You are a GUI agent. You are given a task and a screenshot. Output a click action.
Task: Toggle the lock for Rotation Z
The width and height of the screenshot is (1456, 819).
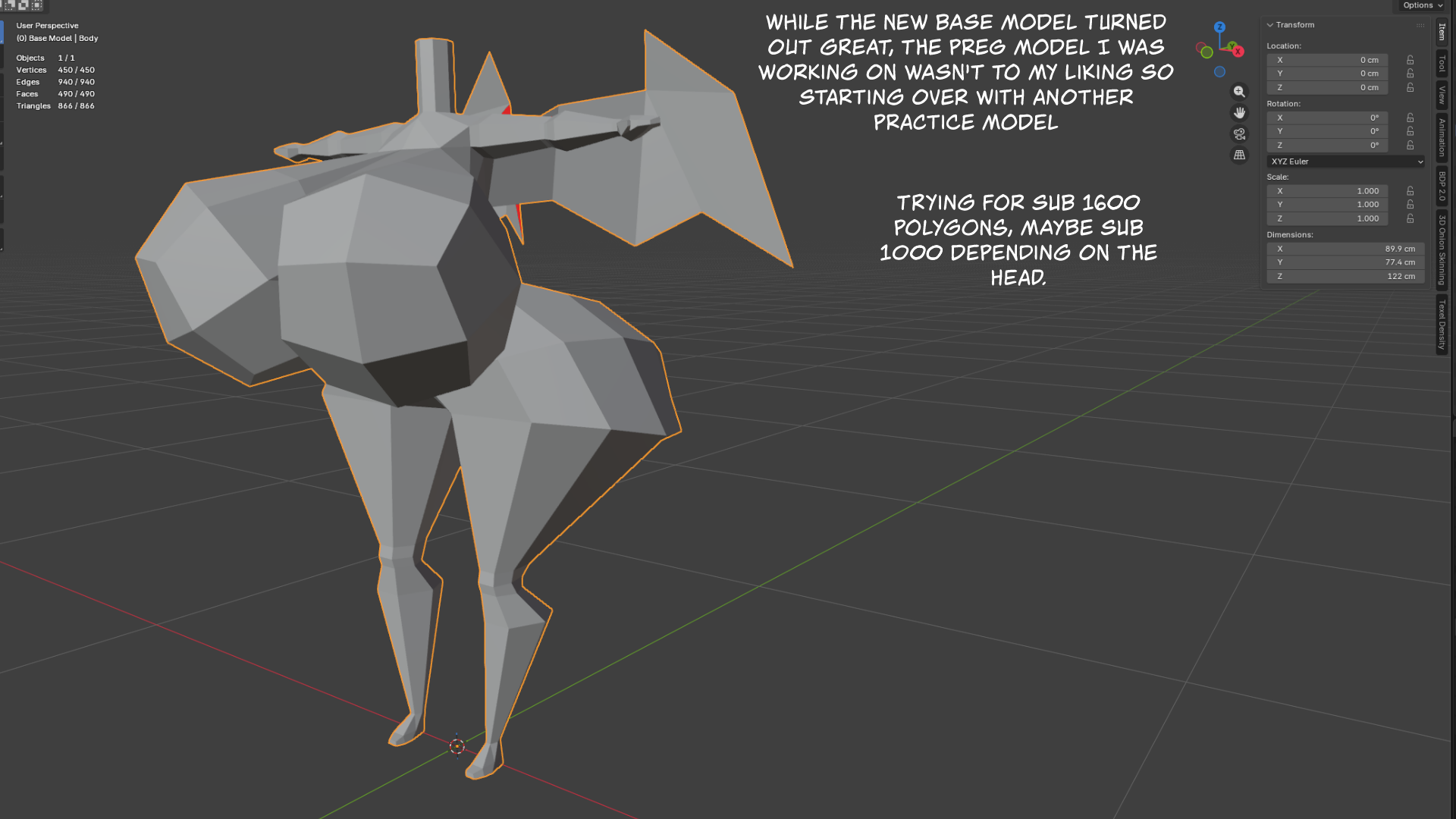point(1410,145)
